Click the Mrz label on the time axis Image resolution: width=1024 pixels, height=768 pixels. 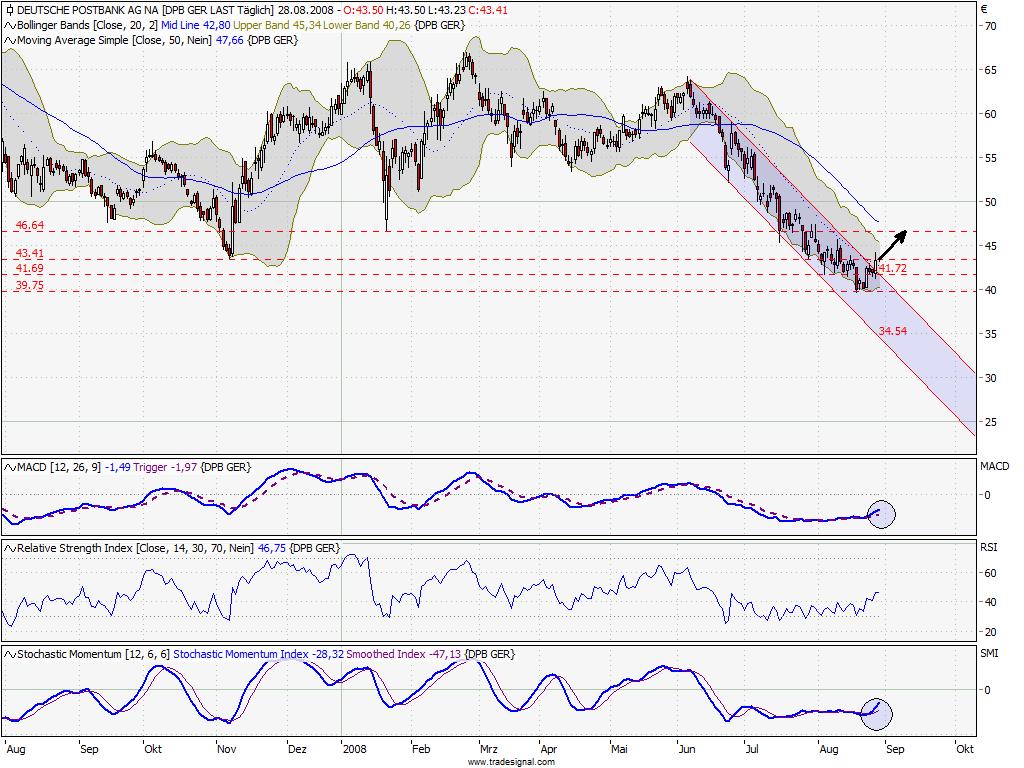[x=488, y=749]
